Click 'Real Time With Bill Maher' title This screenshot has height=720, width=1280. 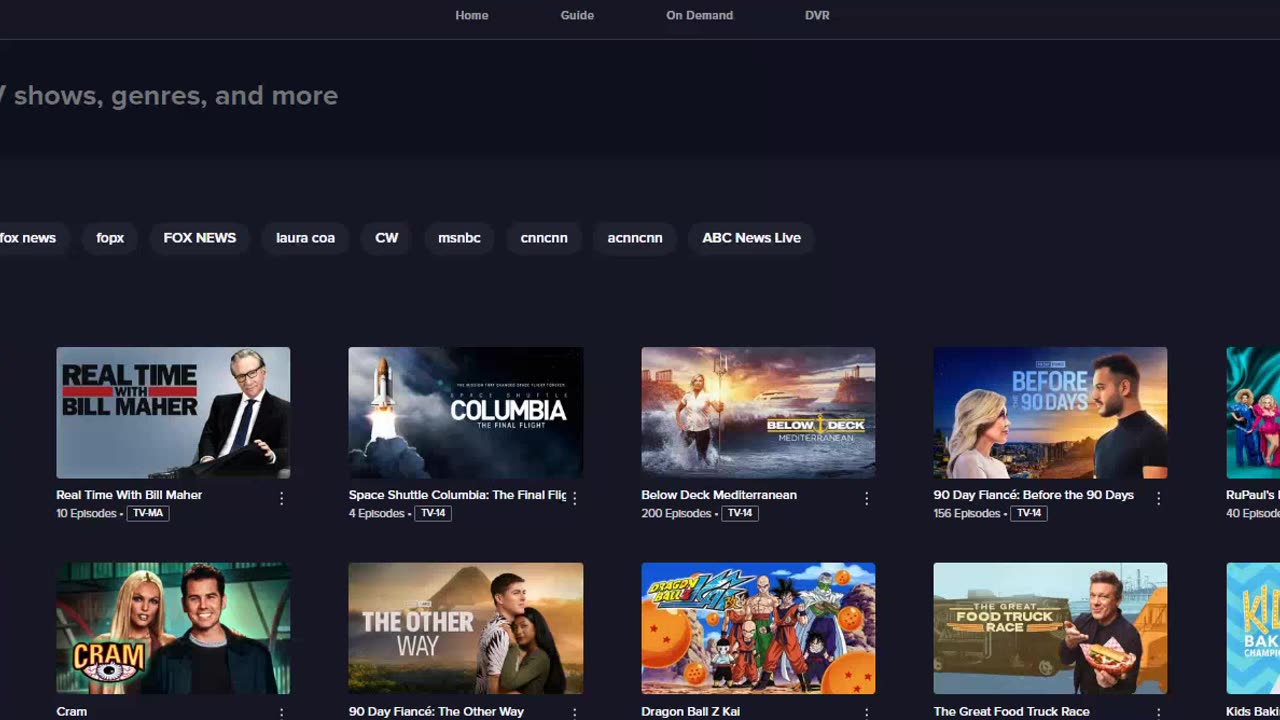(129, 495)
